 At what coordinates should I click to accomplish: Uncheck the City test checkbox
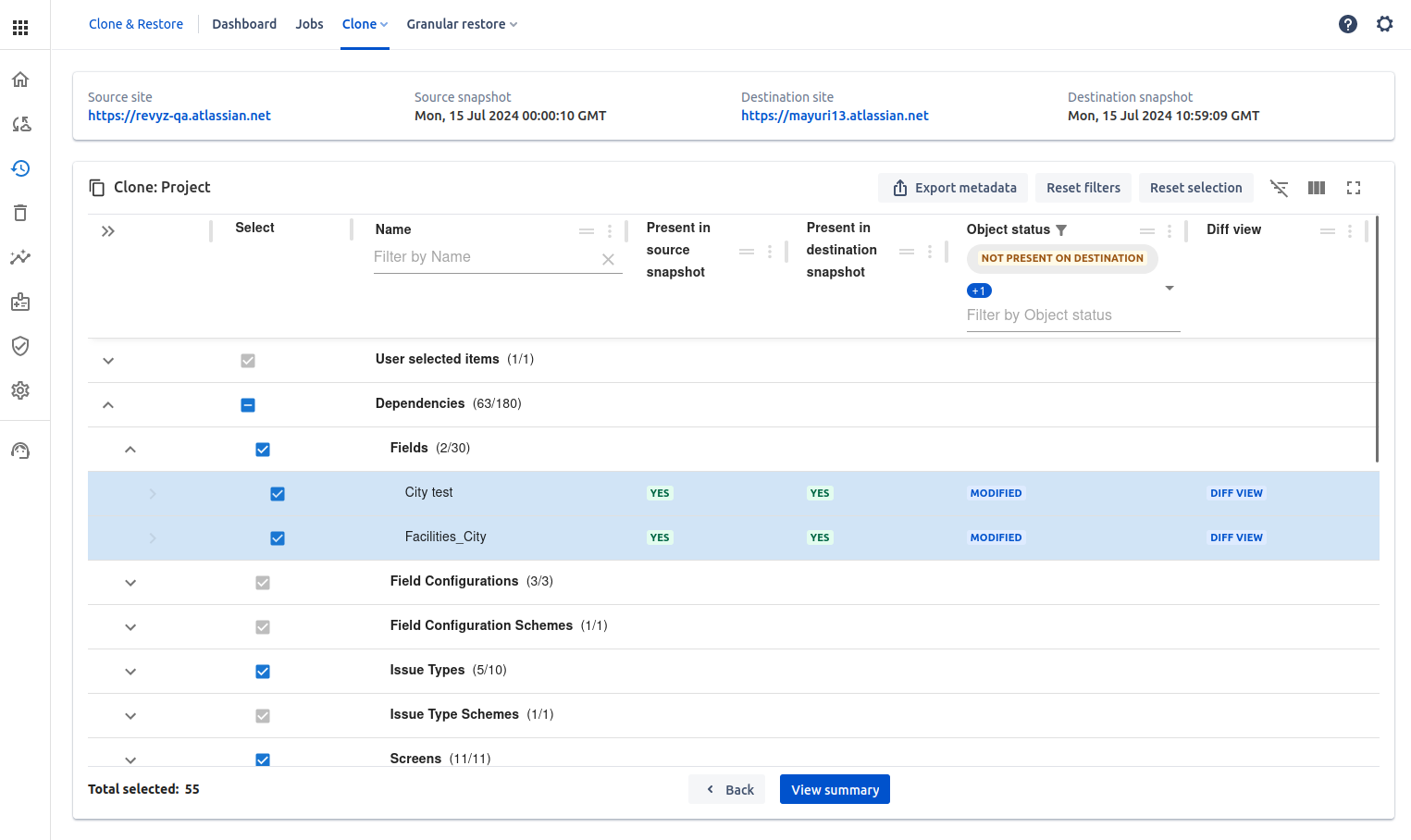[x=278, y=494]
